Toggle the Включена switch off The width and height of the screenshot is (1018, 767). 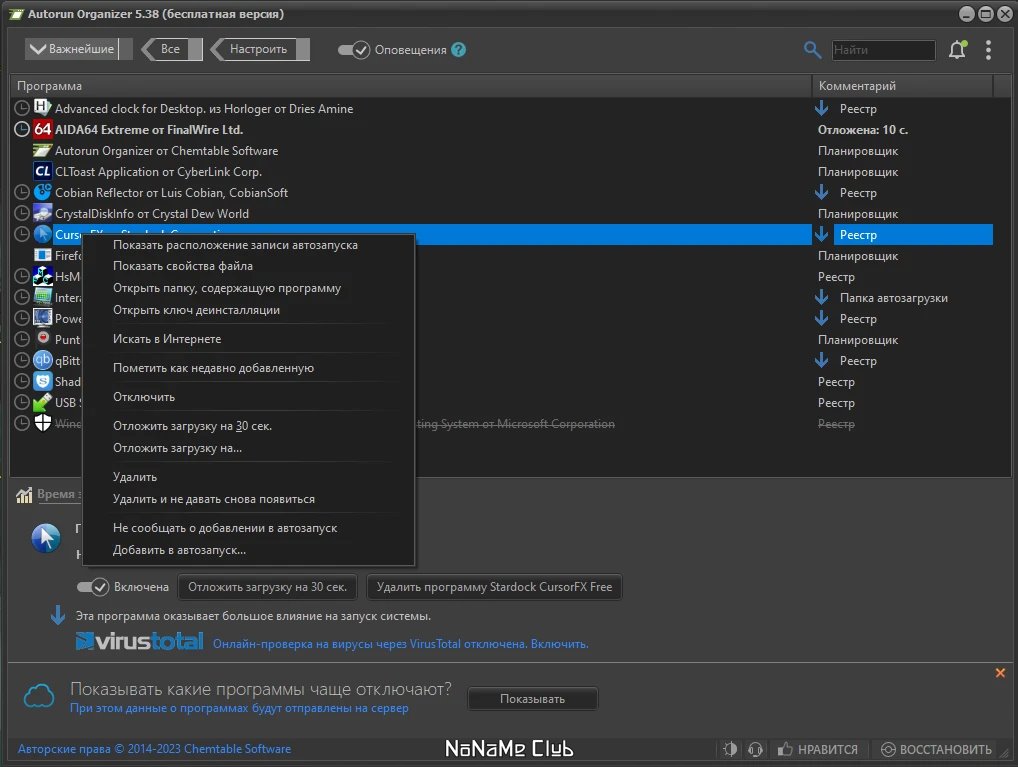[x=93, y=587]
